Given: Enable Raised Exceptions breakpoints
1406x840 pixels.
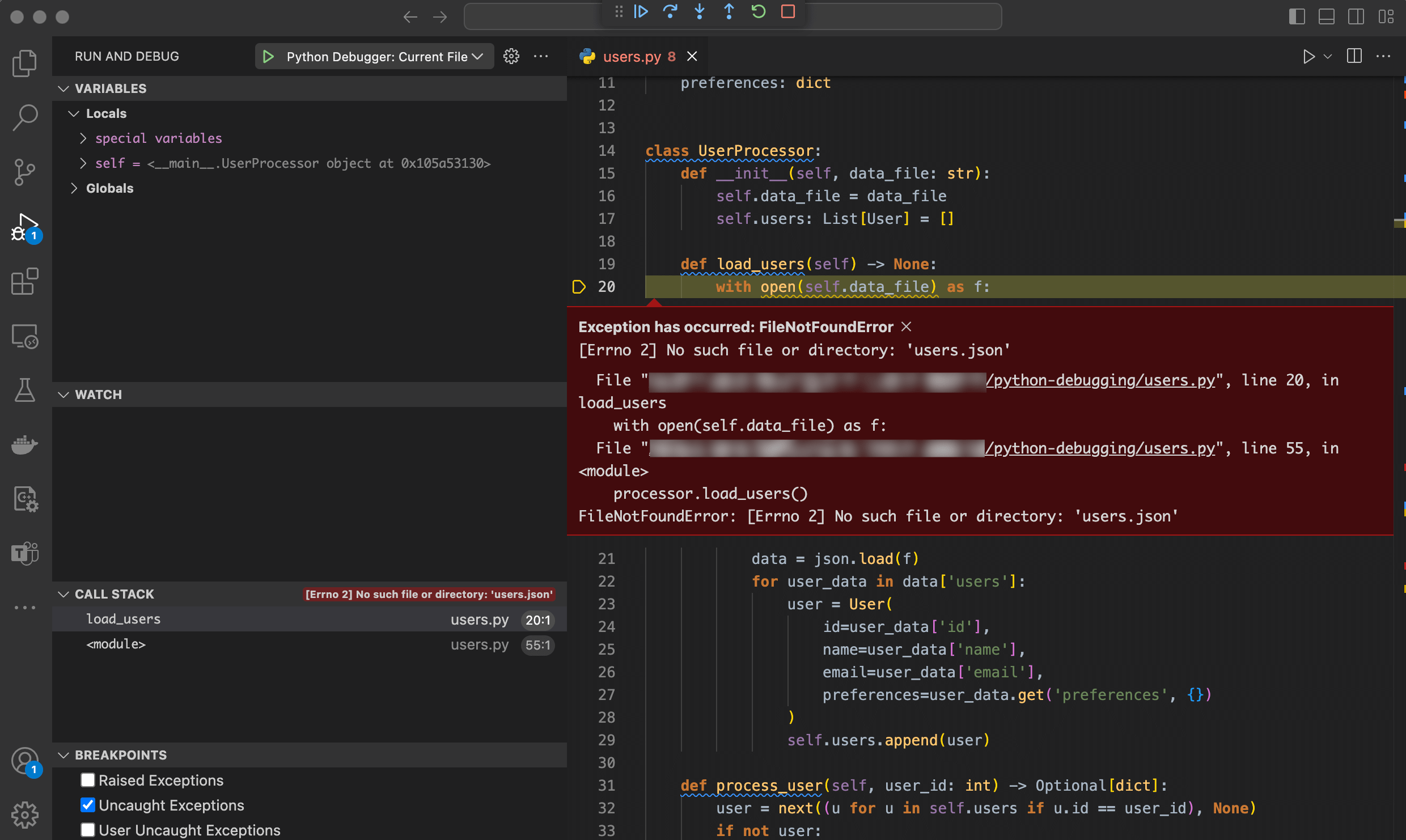Looking at the screenshot, I should click(x=88, y=779).
